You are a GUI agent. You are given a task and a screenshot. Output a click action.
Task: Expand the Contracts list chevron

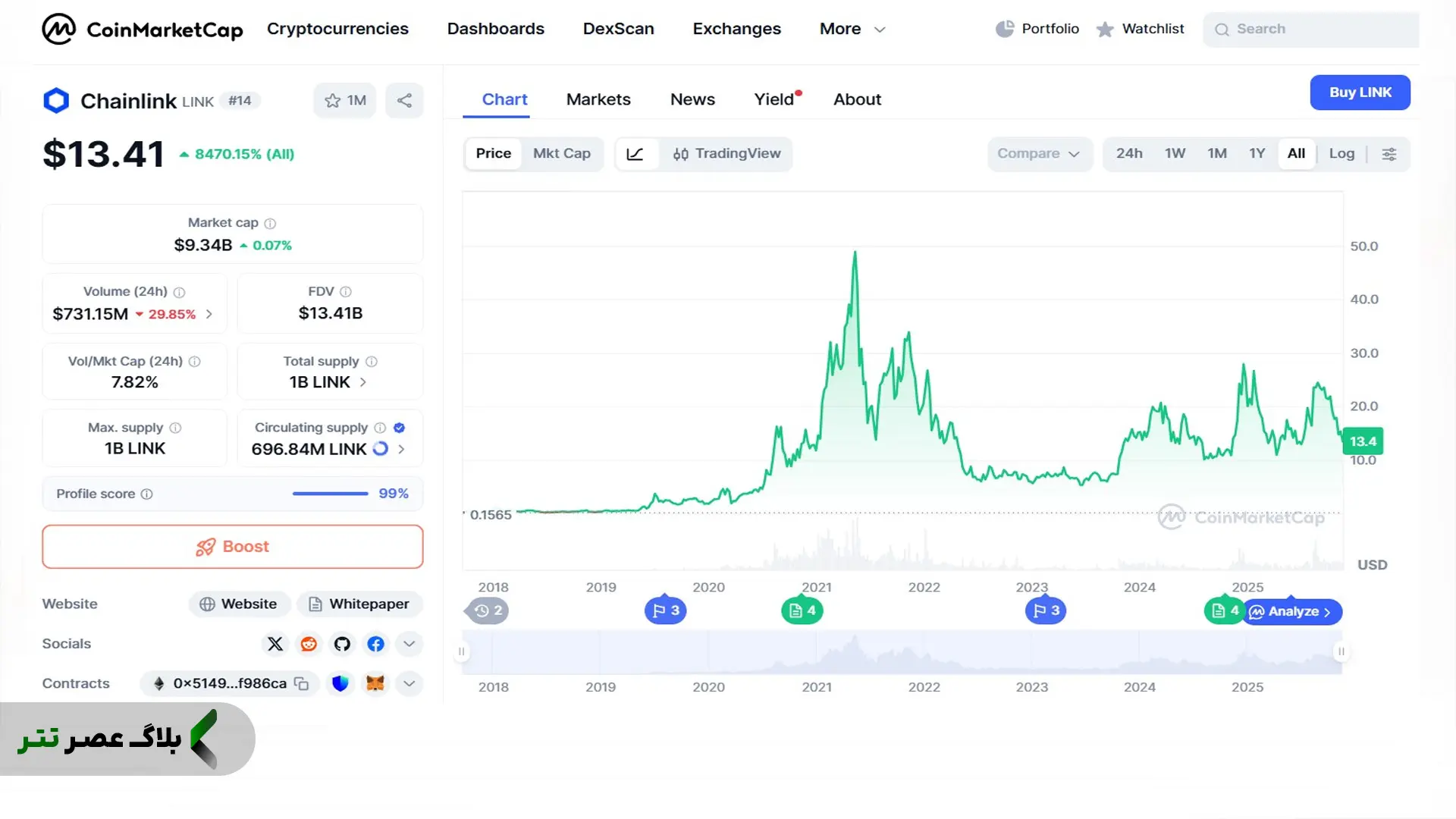coord(409,684)
